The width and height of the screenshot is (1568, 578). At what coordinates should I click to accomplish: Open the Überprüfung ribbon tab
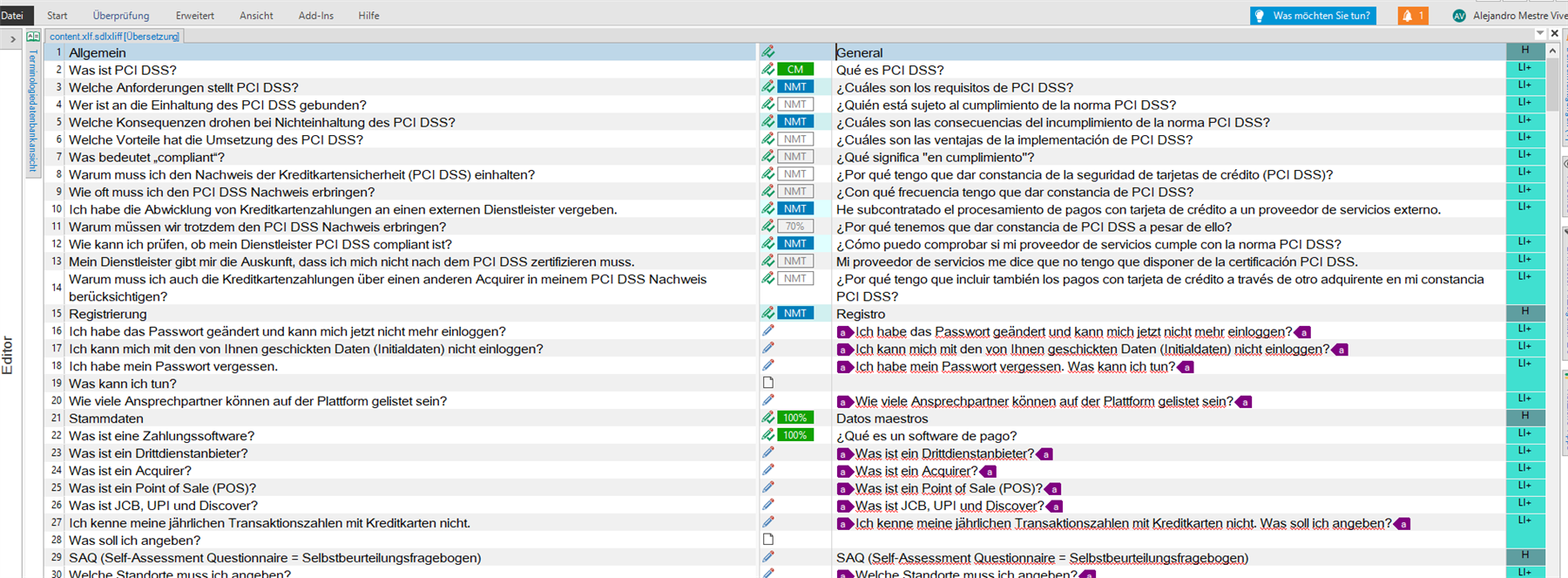(x=121, y=16)
